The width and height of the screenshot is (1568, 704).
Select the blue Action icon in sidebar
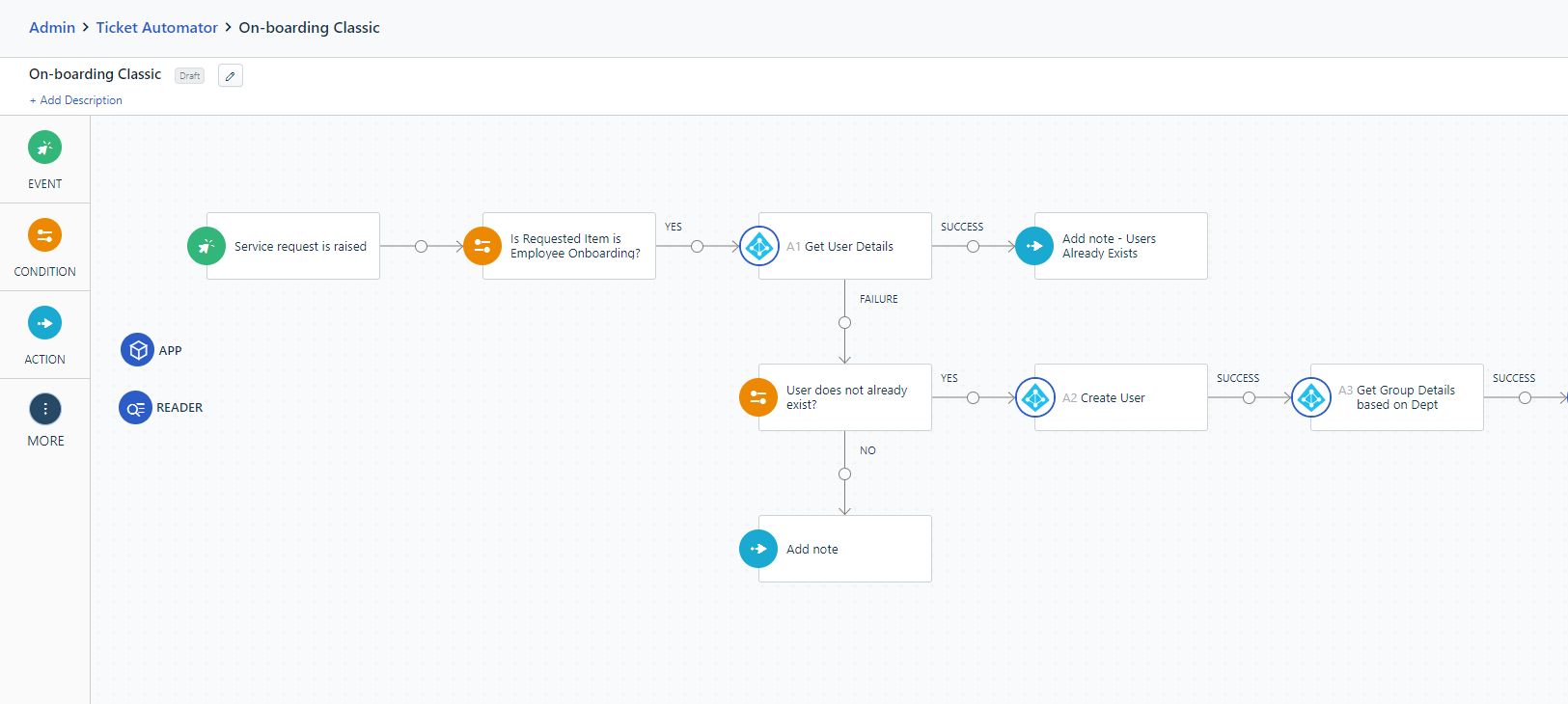(44, 323)
